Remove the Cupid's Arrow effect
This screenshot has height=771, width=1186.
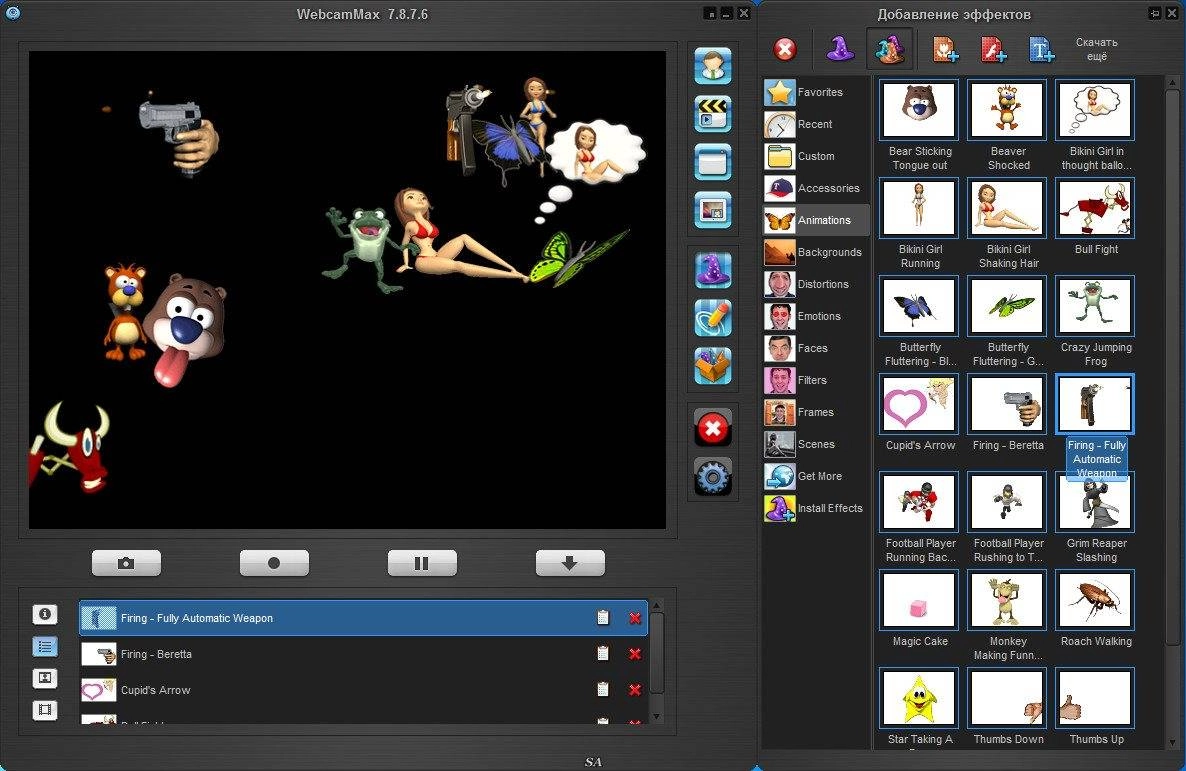click(635, 689)
